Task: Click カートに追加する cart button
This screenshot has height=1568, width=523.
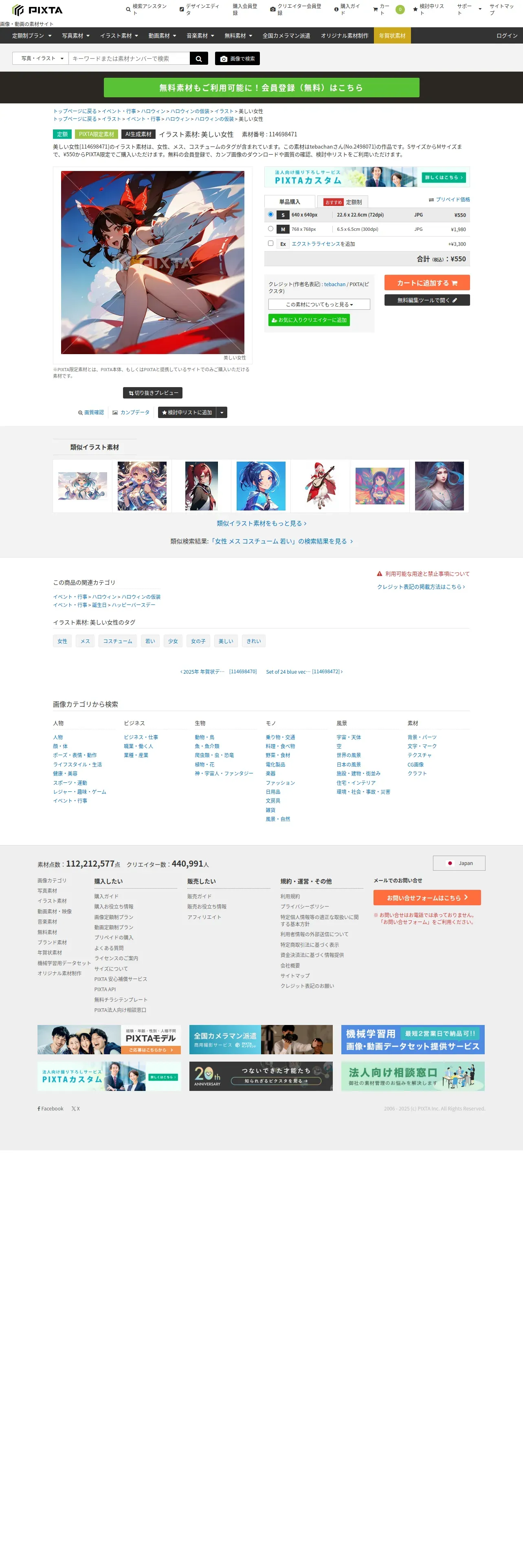Action: coord(427,283)
